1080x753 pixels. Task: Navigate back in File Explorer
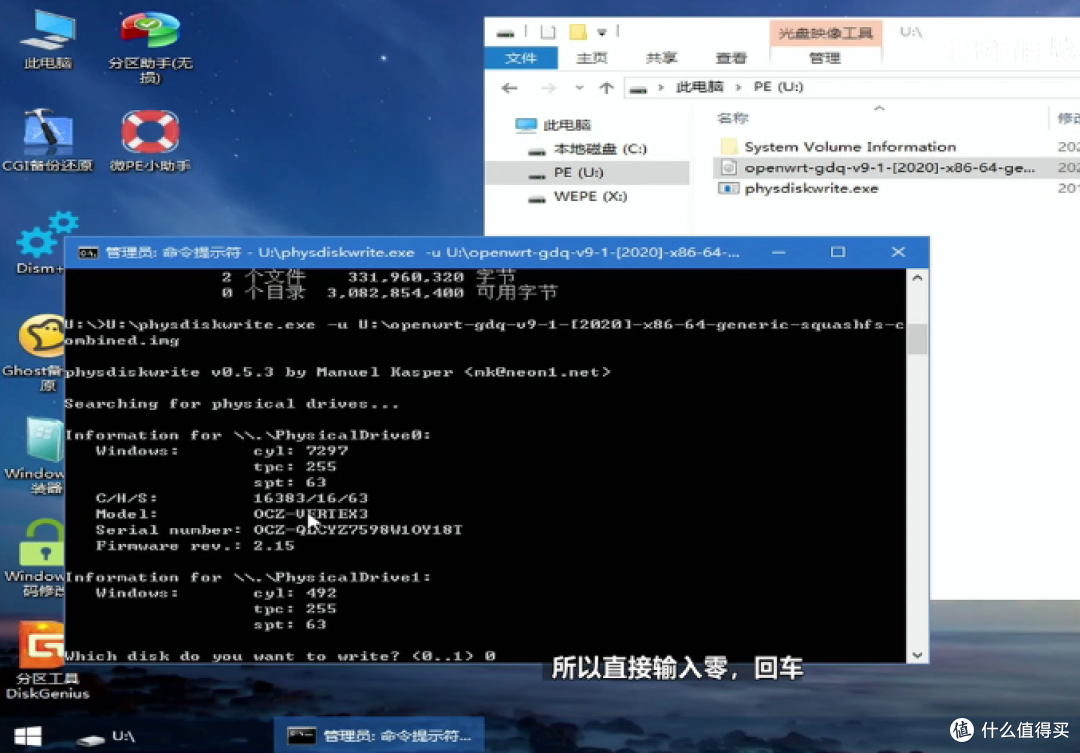509,88
